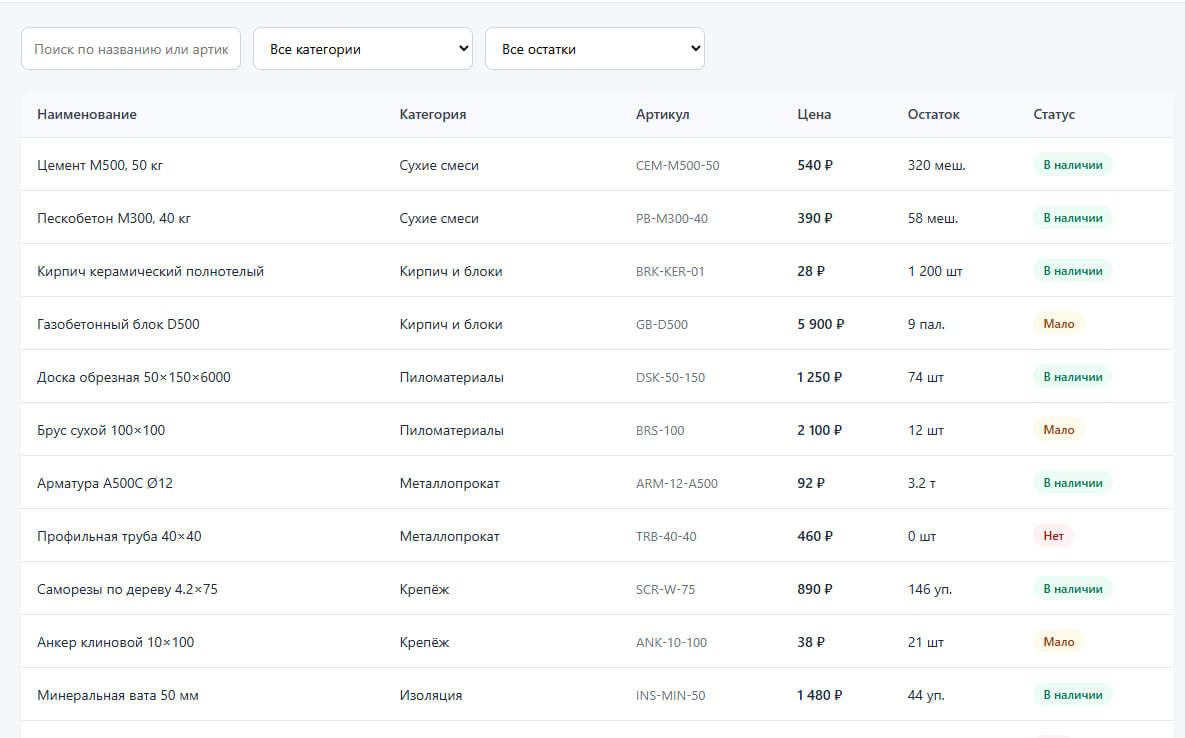Click article code ARM-12-A500
Image resolution: width=1185 pixels, height=738 pixels.
pyautogui.click(x=676, y=483)
